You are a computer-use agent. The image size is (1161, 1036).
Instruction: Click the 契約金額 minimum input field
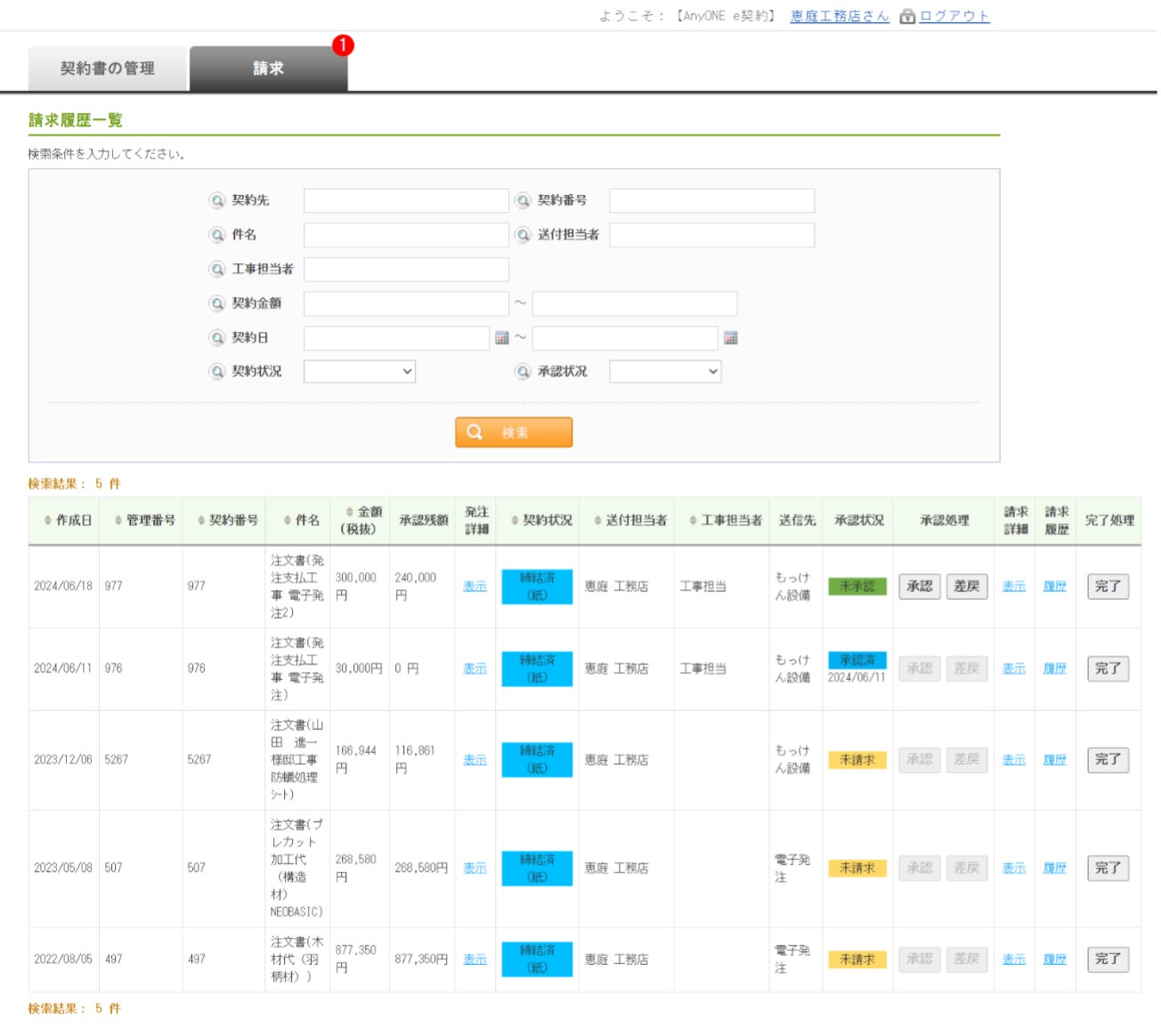pyautogui.click(x=406, y=304)
